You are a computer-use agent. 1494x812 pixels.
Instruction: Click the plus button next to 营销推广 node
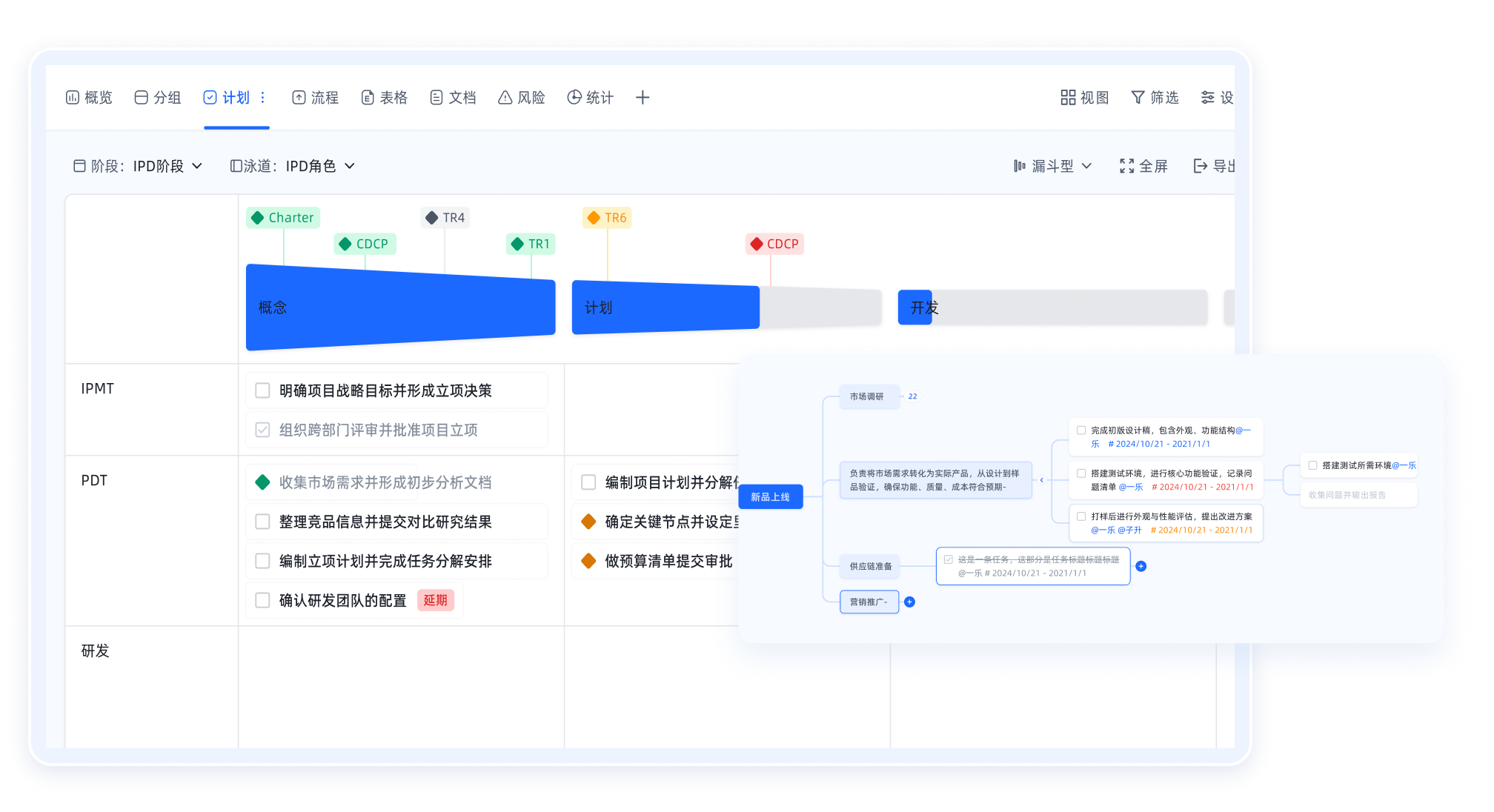coord(909,602)
